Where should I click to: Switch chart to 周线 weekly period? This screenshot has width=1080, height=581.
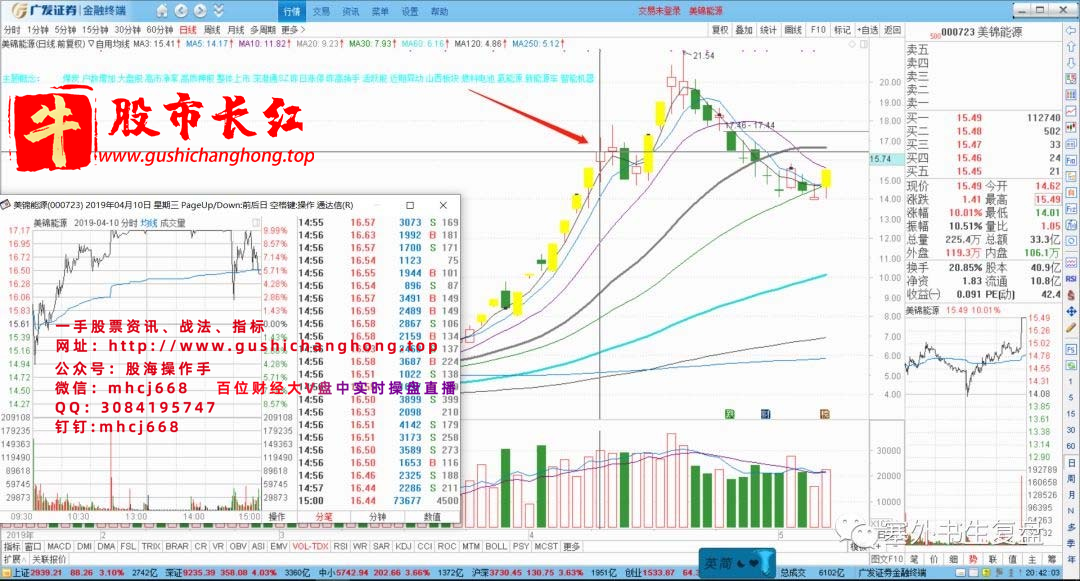tap(212, 30)
